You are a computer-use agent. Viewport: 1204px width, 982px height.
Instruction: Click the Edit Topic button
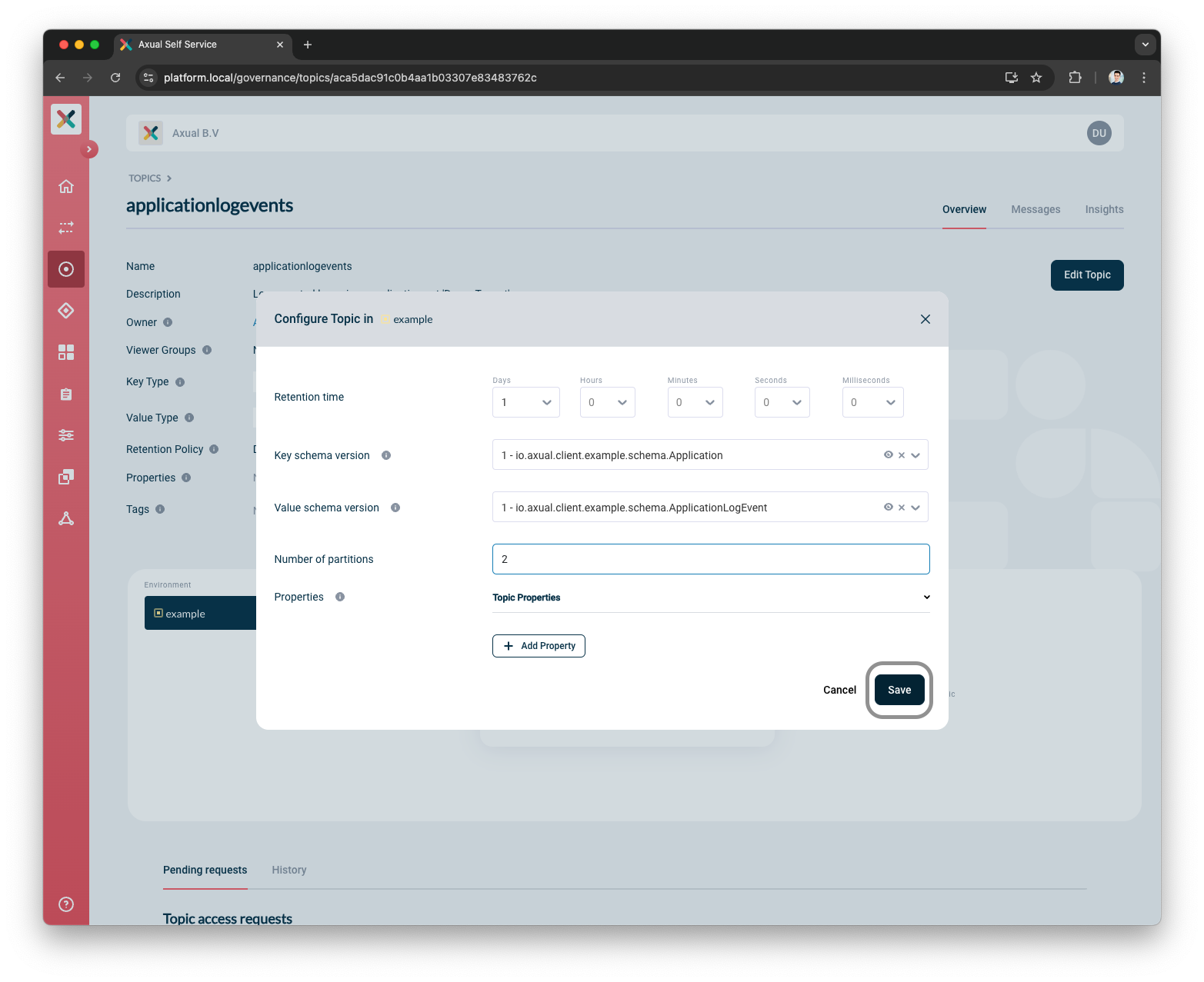pos(1087,275)
